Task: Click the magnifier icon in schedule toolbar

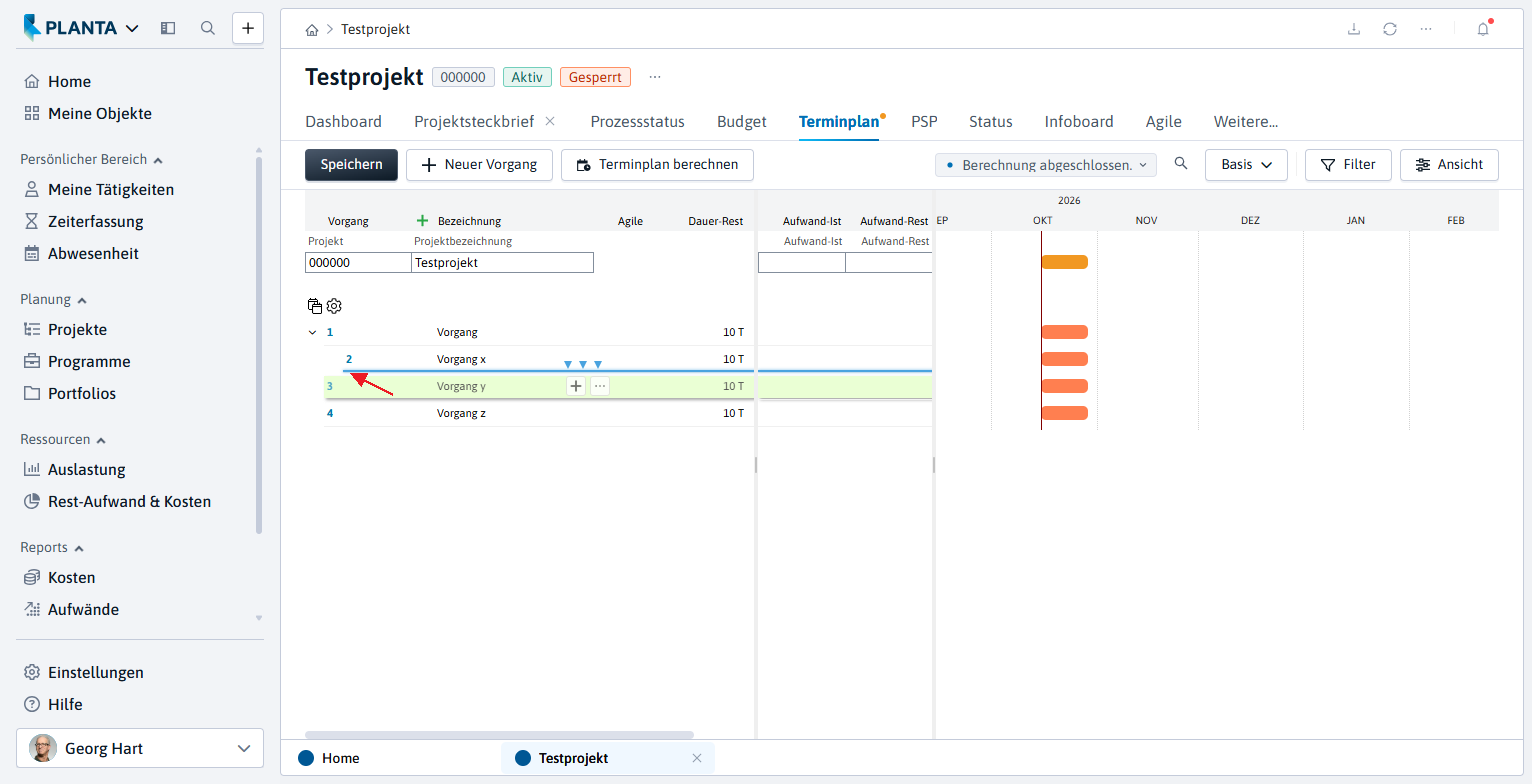Action: click(1181, 164)
